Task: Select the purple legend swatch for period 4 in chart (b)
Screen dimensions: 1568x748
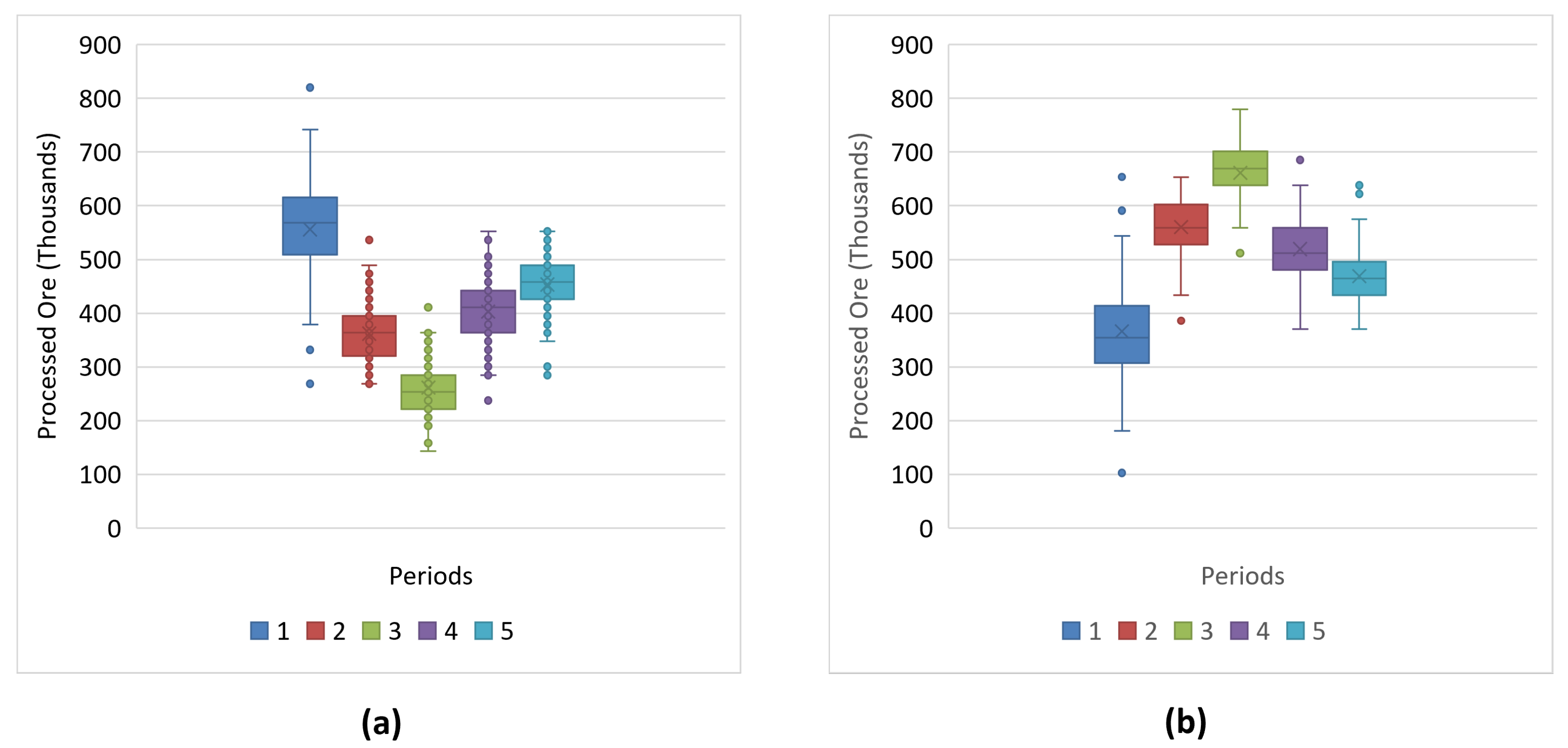Action: click(x=1239, y=630)
